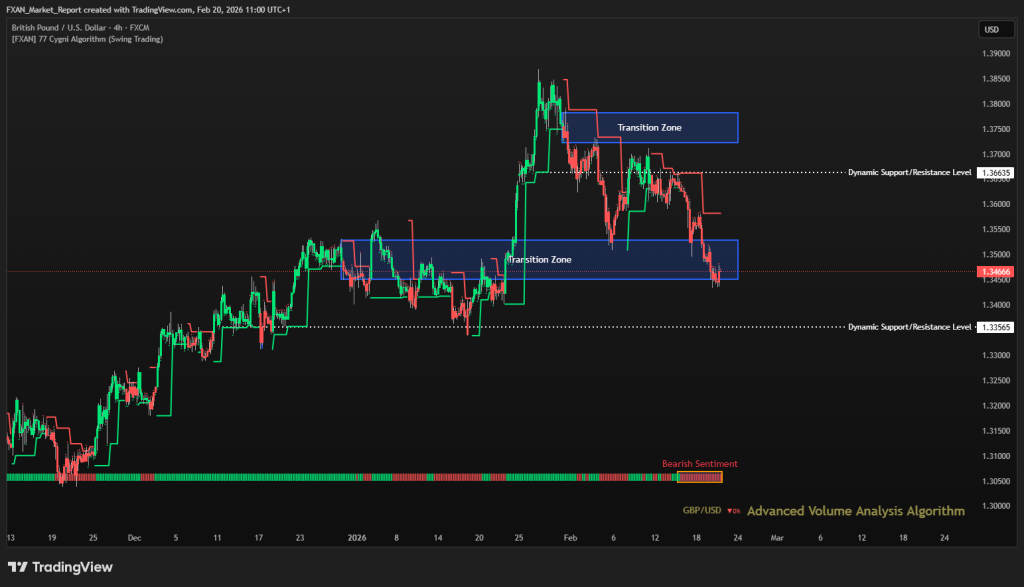
Task: Click the Bearish Sentiment text label
Action: [x=699, y=464]
